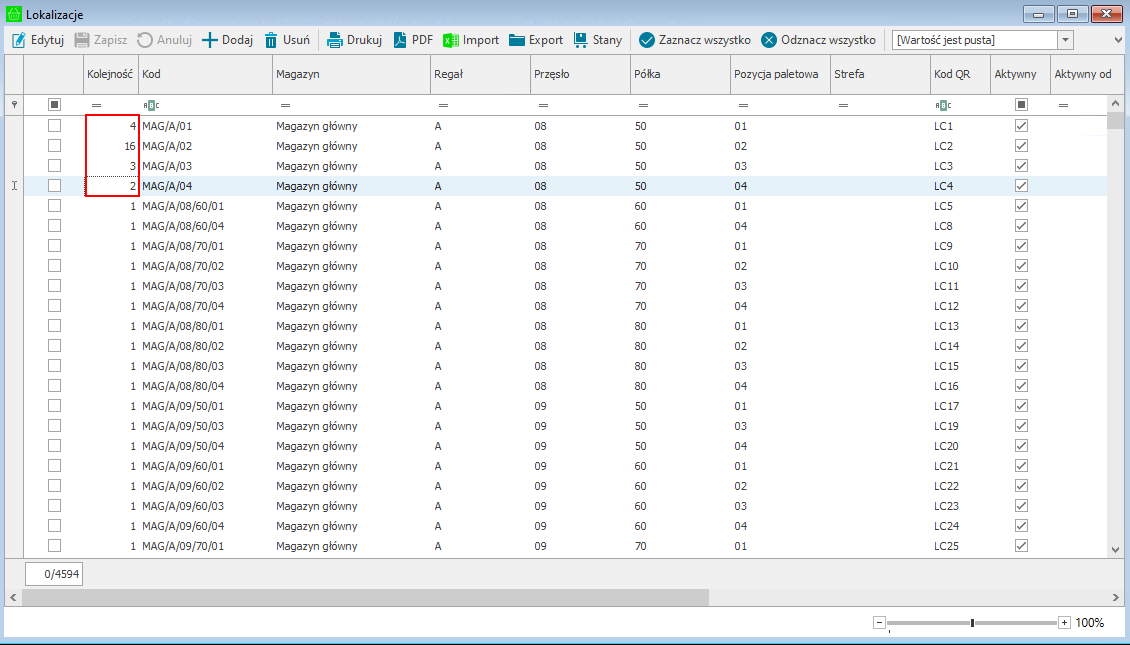
Task: Open Import with the Excel icon
Action: click(450, 40)
